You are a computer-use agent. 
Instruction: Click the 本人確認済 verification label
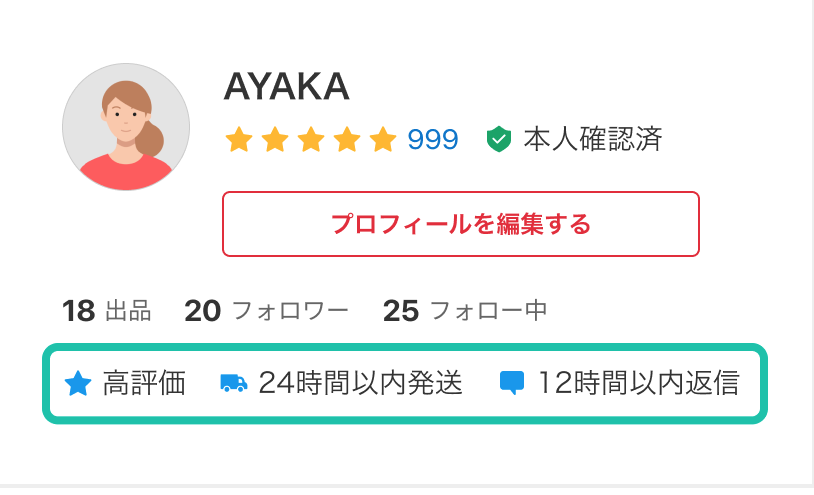pos(593,139)
